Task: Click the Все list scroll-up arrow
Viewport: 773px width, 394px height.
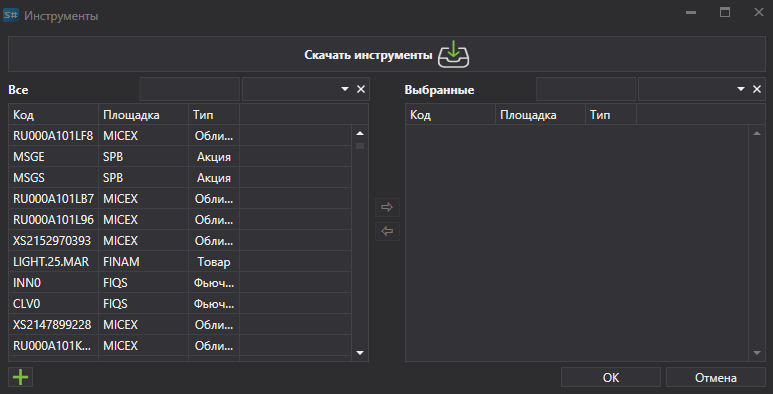Action: [360, 133]
